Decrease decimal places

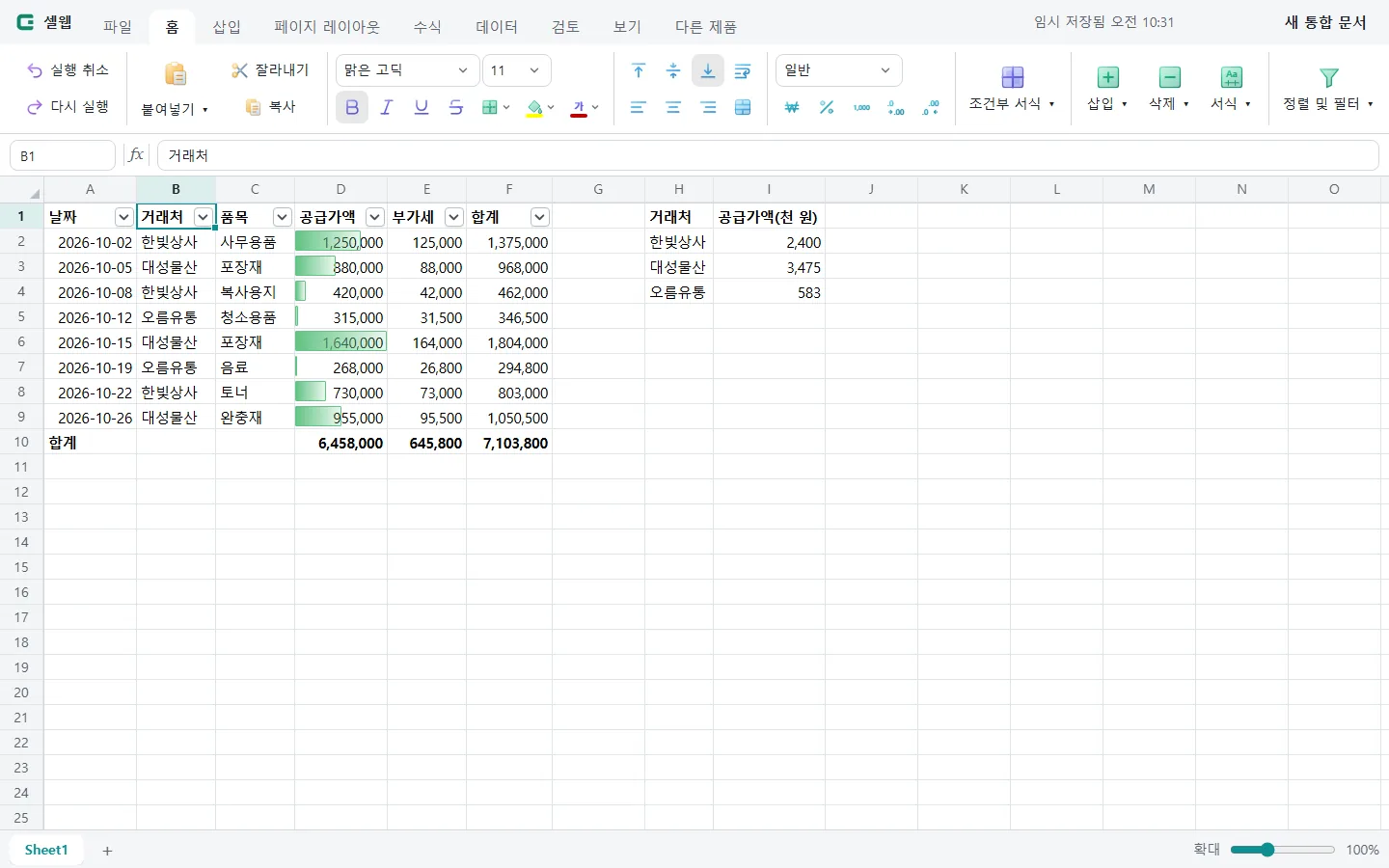[931, 107]
